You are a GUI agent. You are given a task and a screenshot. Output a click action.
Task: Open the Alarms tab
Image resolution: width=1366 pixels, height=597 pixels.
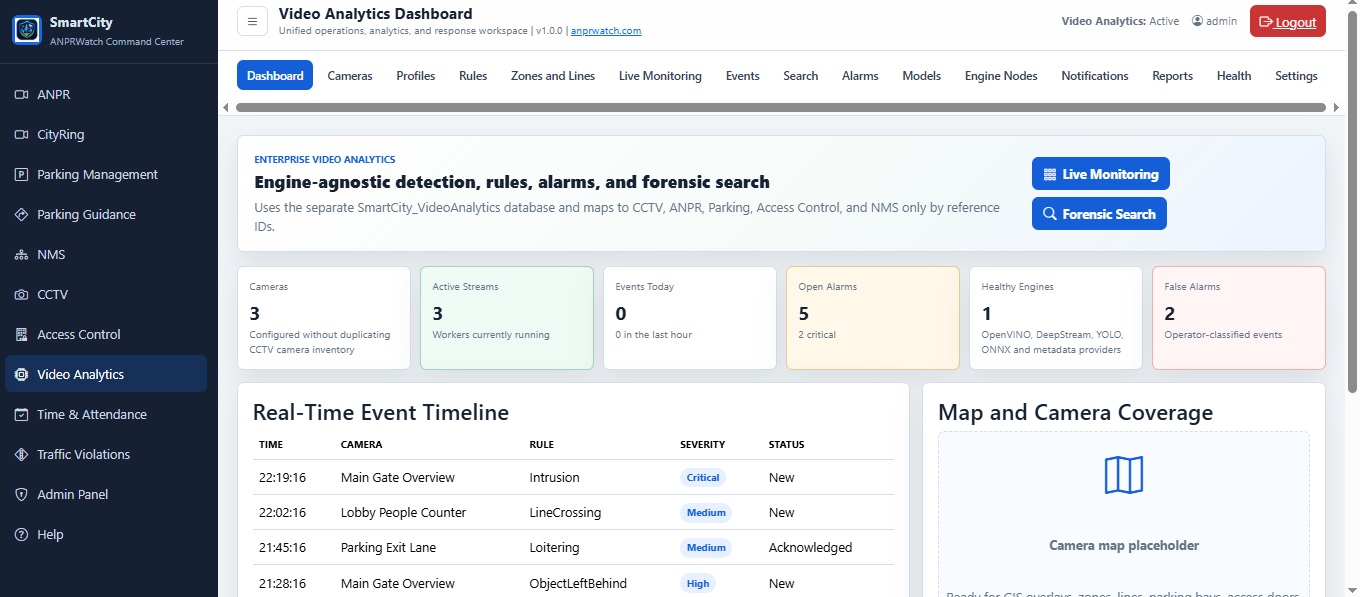click(860, 76)
